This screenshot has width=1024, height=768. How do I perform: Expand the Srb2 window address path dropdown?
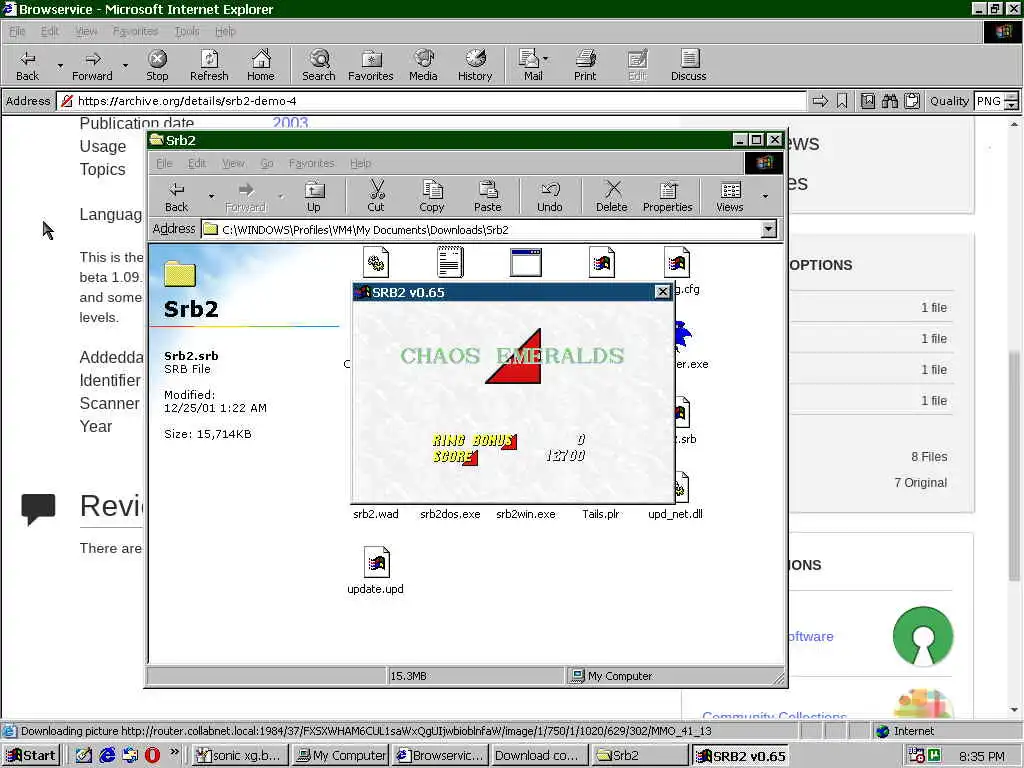point(769,229)
